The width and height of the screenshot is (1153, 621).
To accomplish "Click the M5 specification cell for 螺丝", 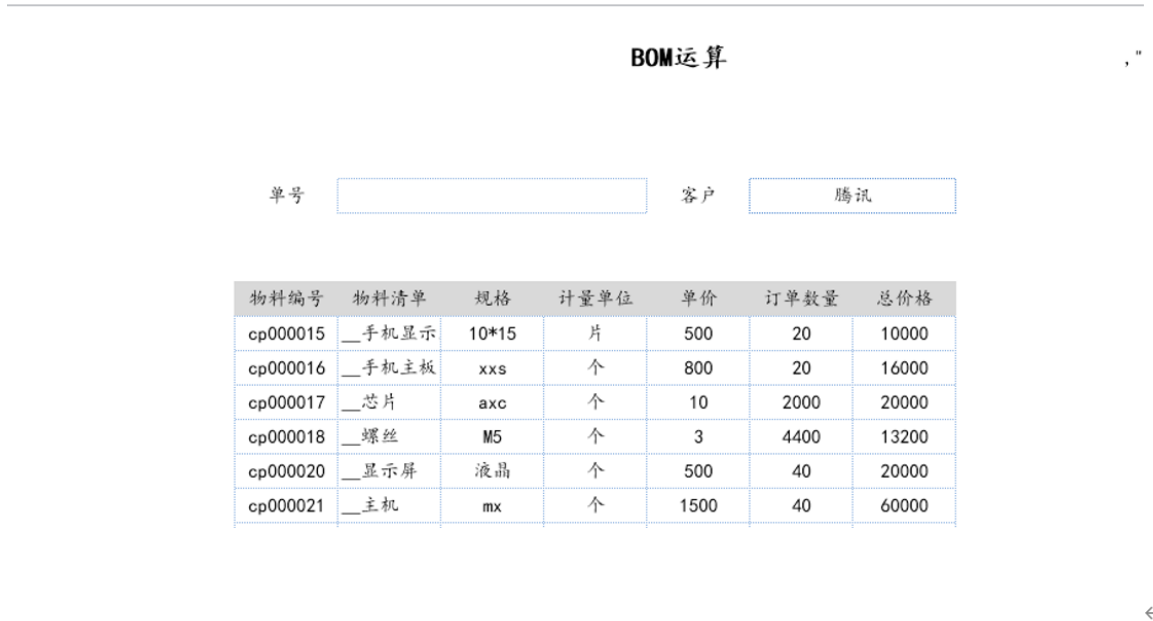I will click(x=492, y=437).
